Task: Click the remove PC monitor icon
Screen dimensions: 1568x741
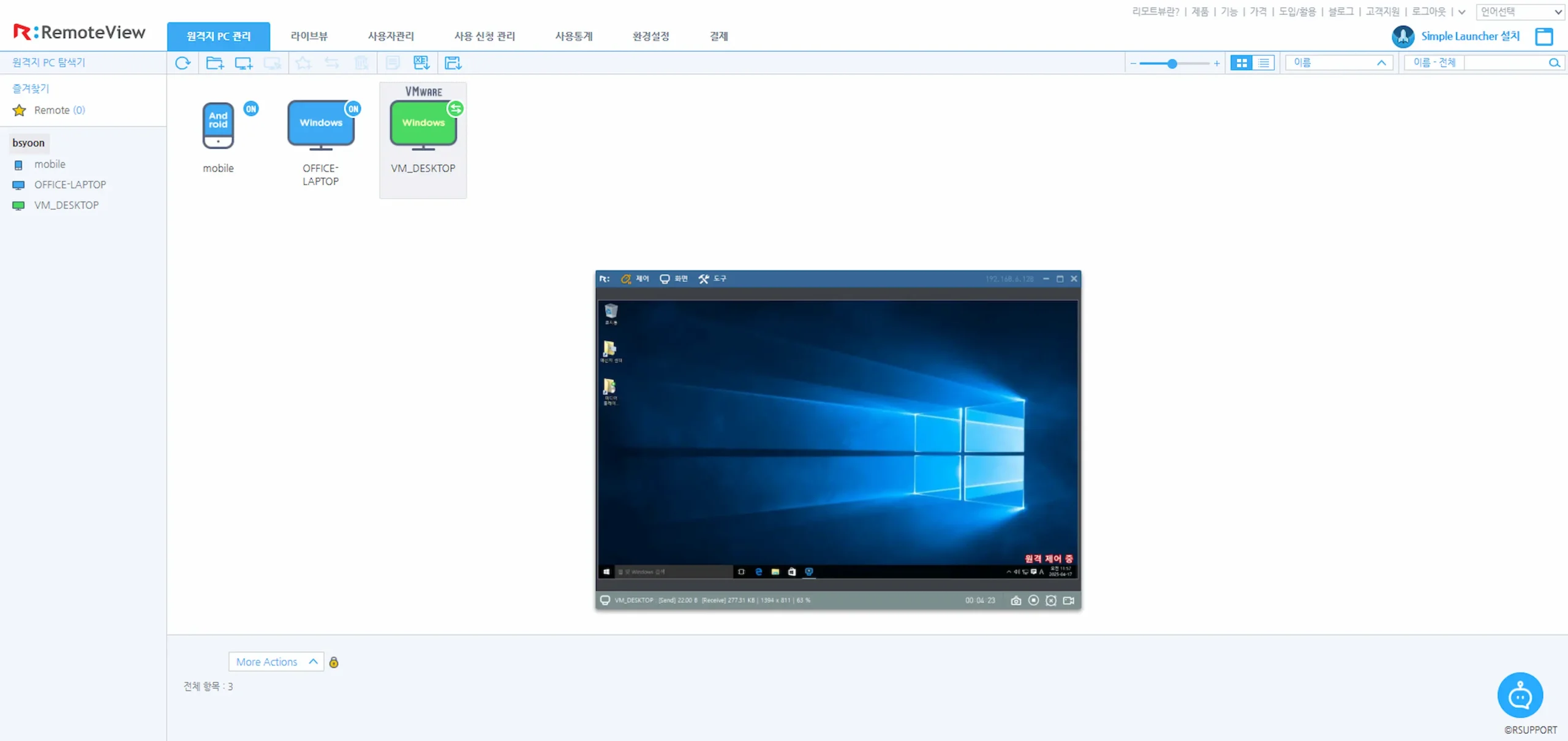Action: 273,62
